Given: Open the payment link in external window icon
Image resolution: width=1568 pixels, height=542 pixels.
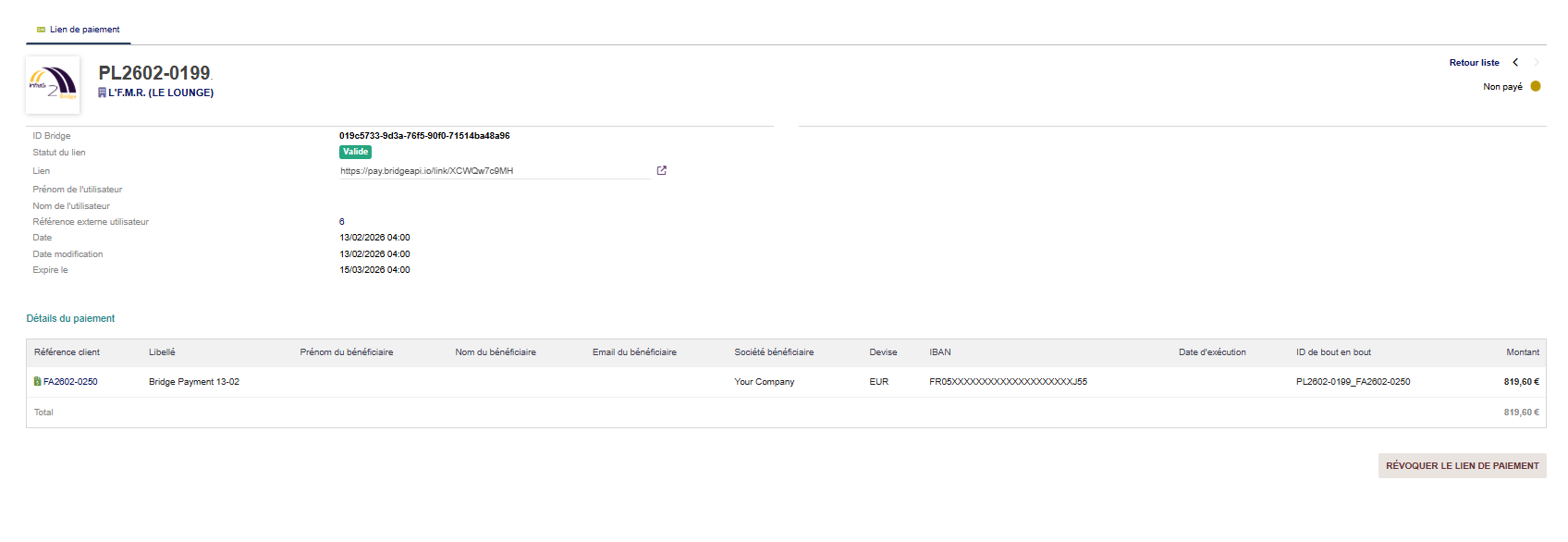Looking at the screenshot, I should [661, 170].
